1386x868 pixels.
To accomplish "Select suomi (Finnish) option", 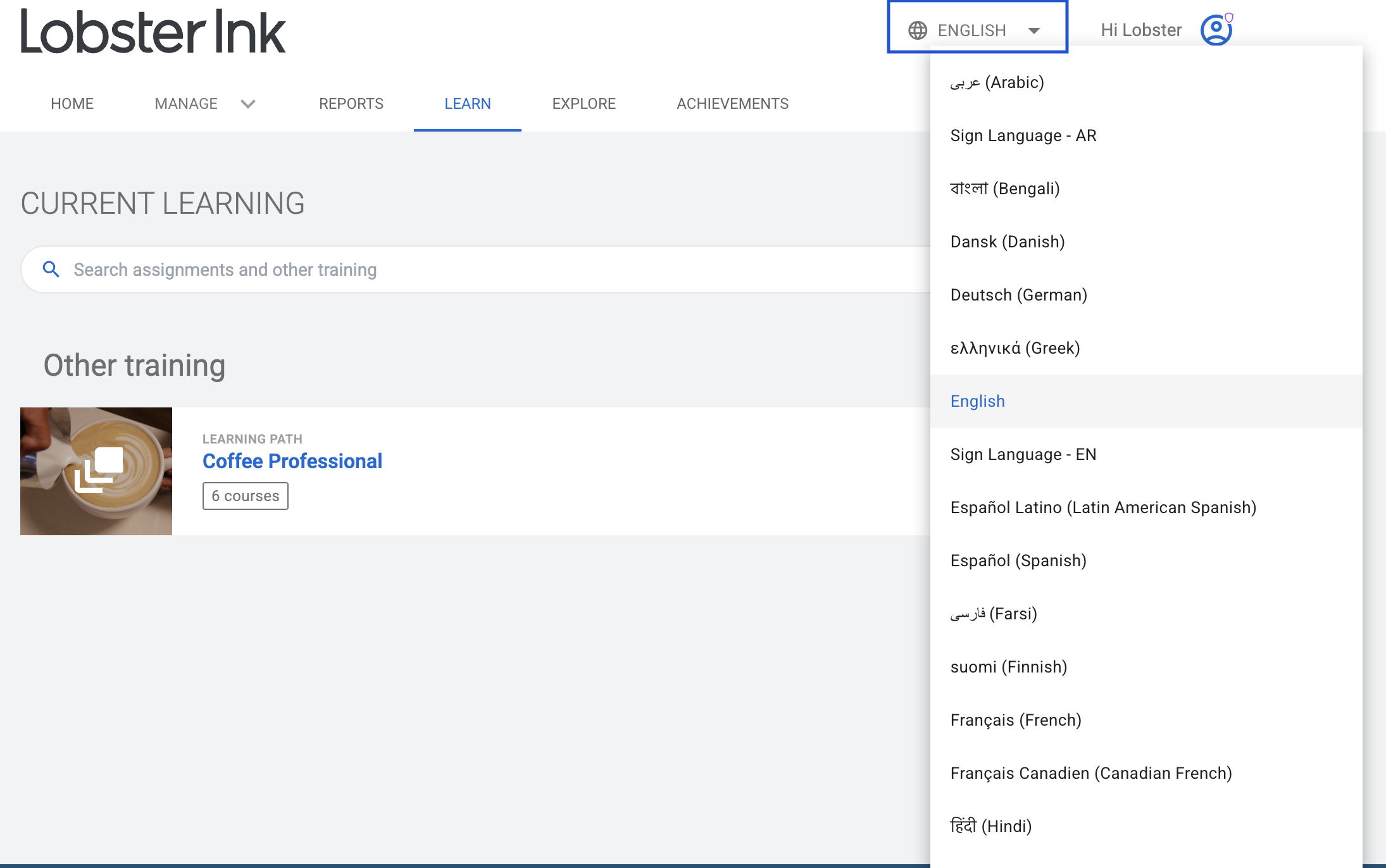I will click(x=1146, y=667).
